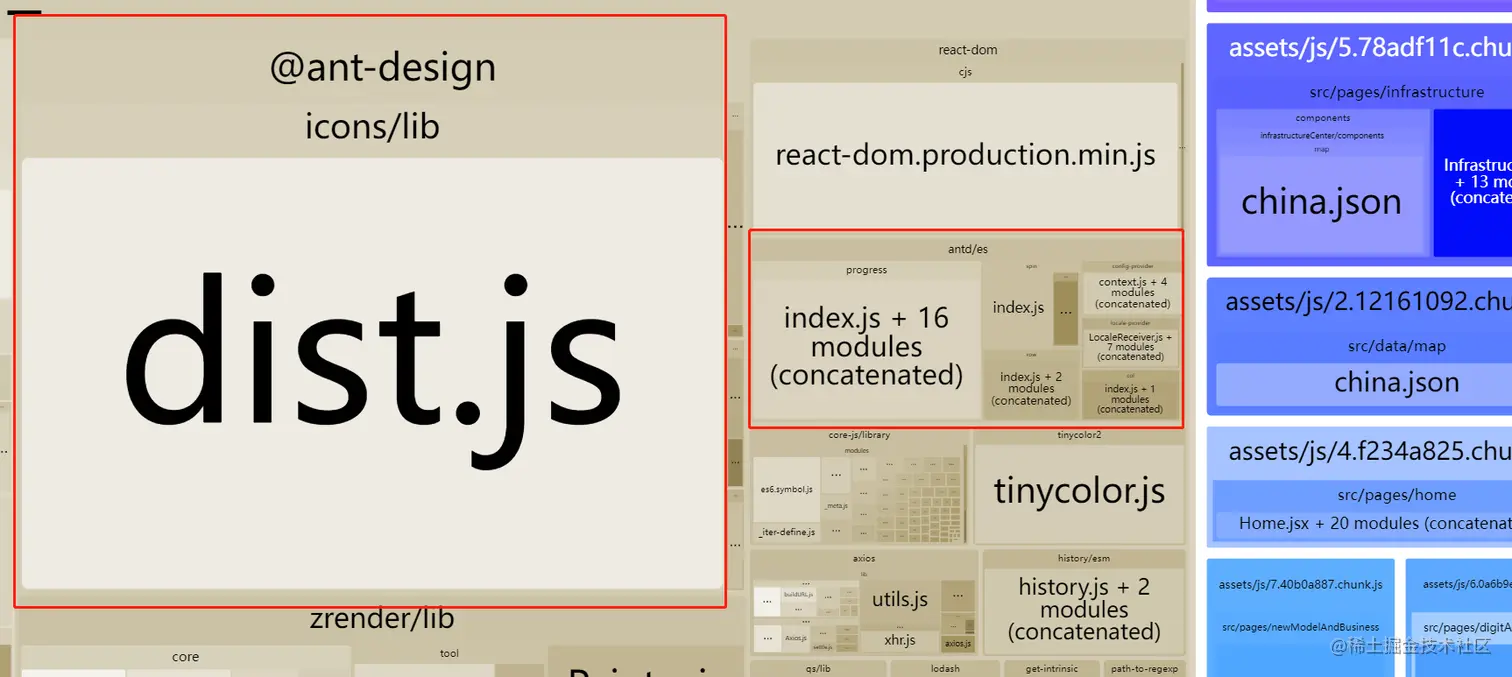The height and width of the screenshot is (677, 1512).
Task: Select the dark blue Infrastructure + 13 modules block
Action: [1472, 181]
